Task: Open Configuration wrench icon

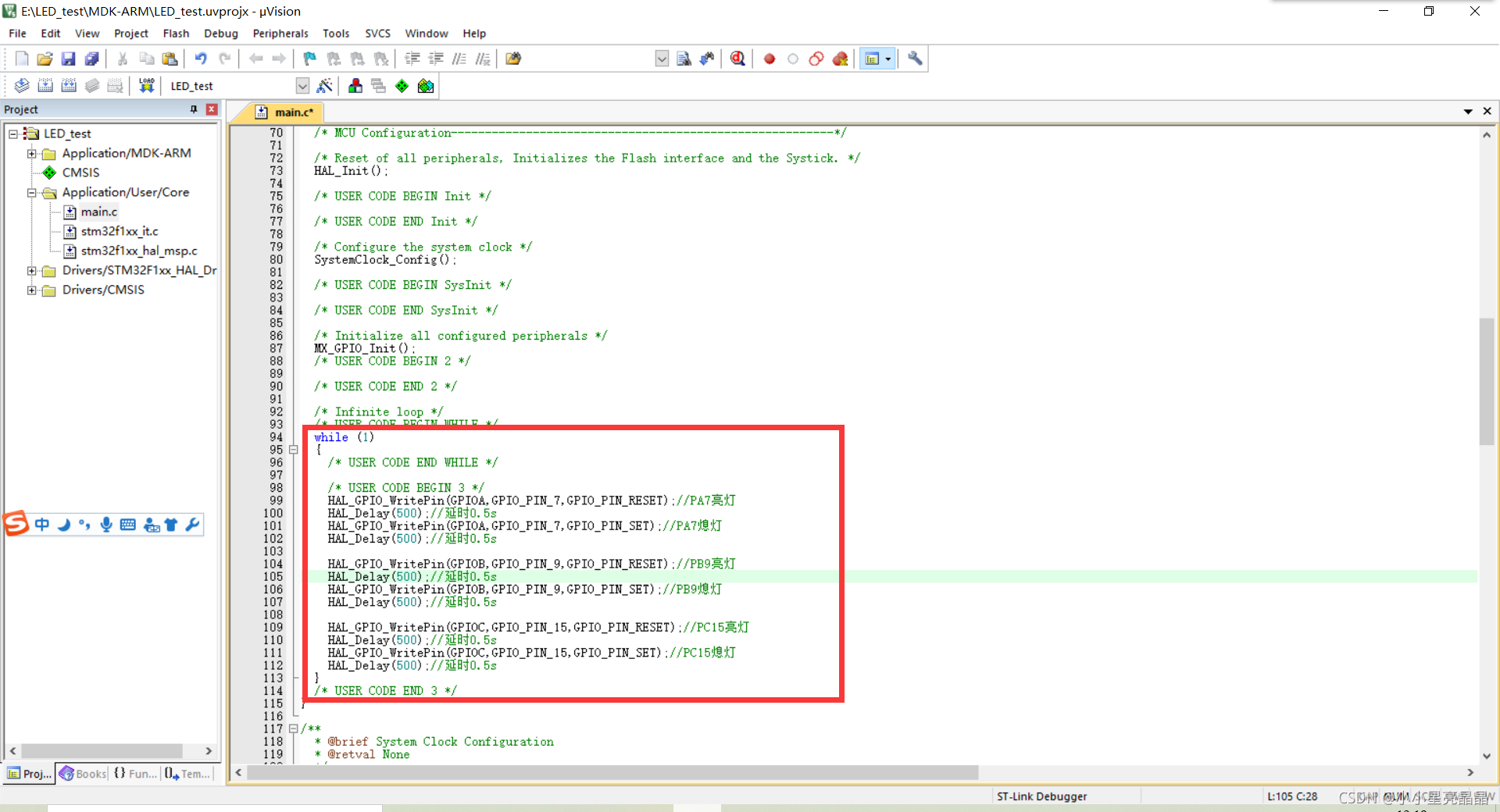Action: point(915,59)
